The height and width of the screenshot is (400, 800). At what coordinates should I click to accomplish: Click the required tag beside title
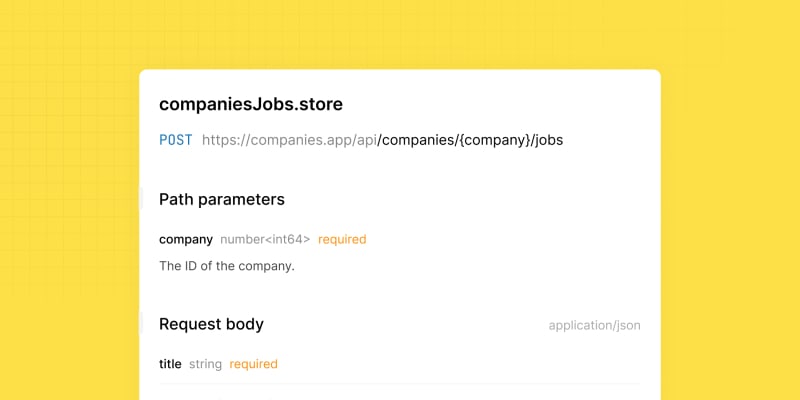[x=254, y=364]
